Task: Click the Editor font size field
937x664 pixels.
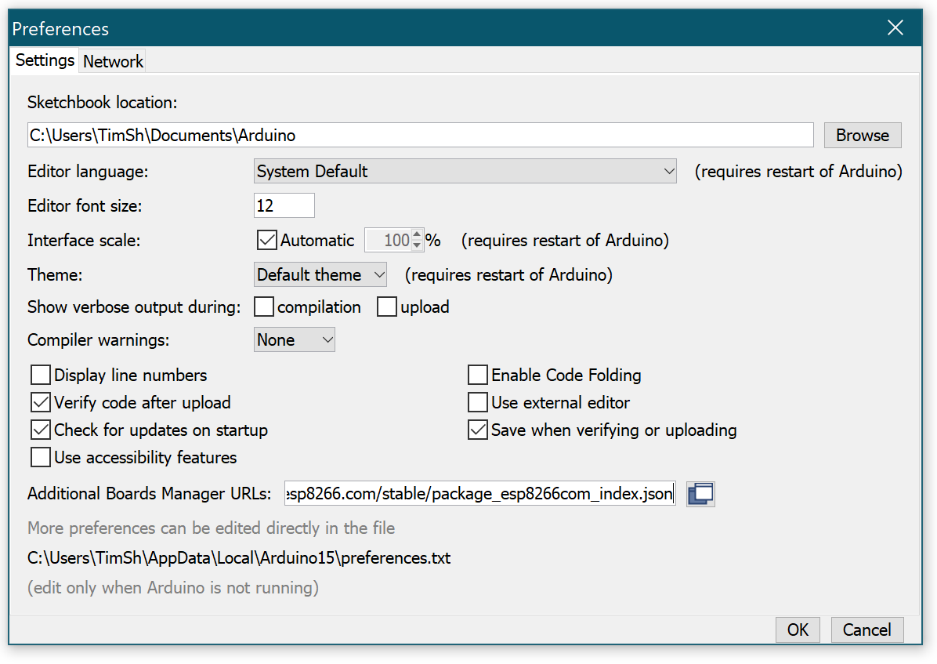Action: point(284,206)
